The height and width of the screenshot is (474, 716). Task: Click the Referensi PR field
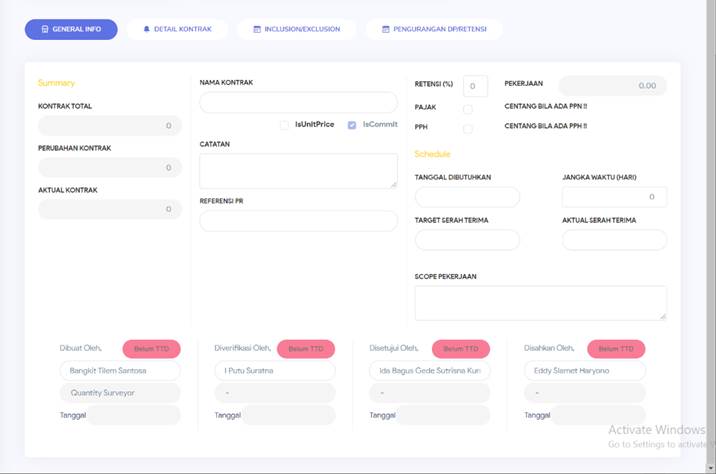pyautogui.click(x=298, y=221)
